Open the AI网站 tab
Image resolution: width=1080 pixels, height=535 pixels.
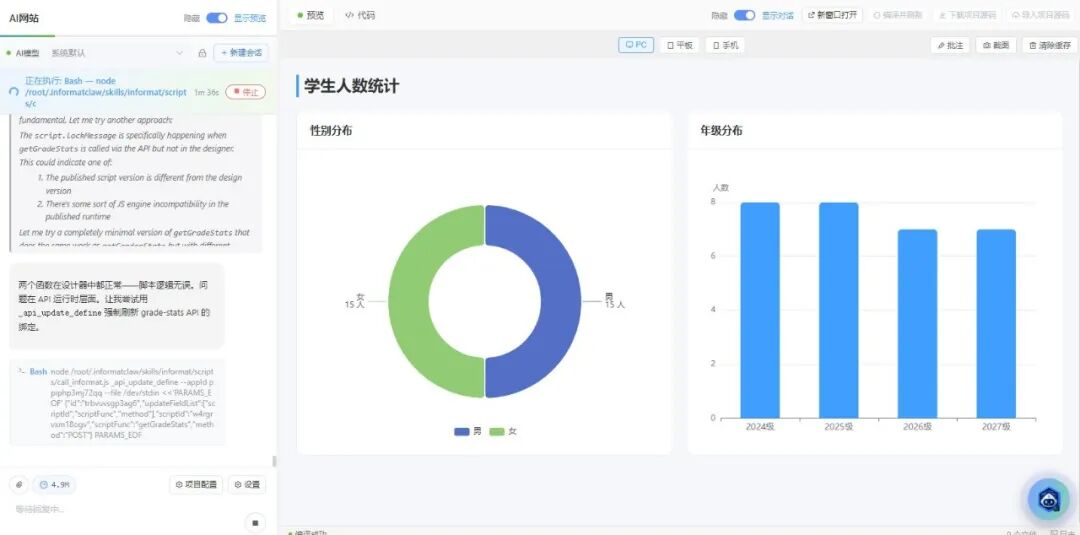(x=24, y=19)
